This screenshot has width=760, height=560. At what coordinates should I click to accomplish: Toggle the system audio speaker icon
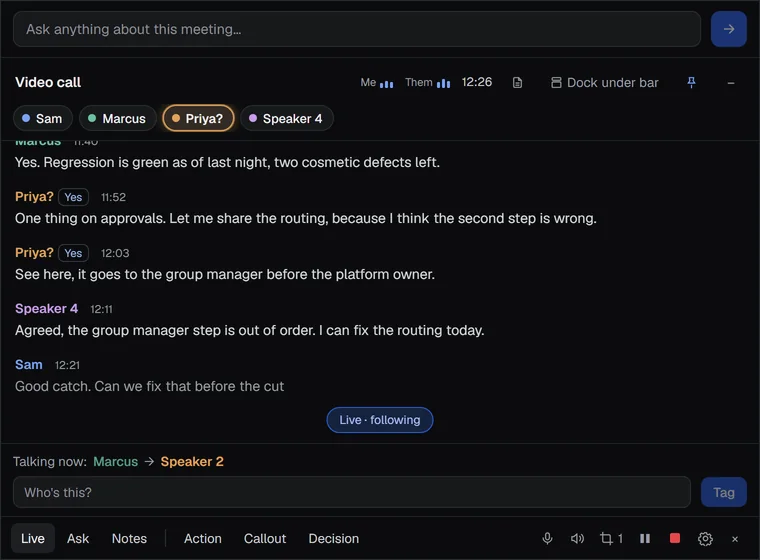577,538
